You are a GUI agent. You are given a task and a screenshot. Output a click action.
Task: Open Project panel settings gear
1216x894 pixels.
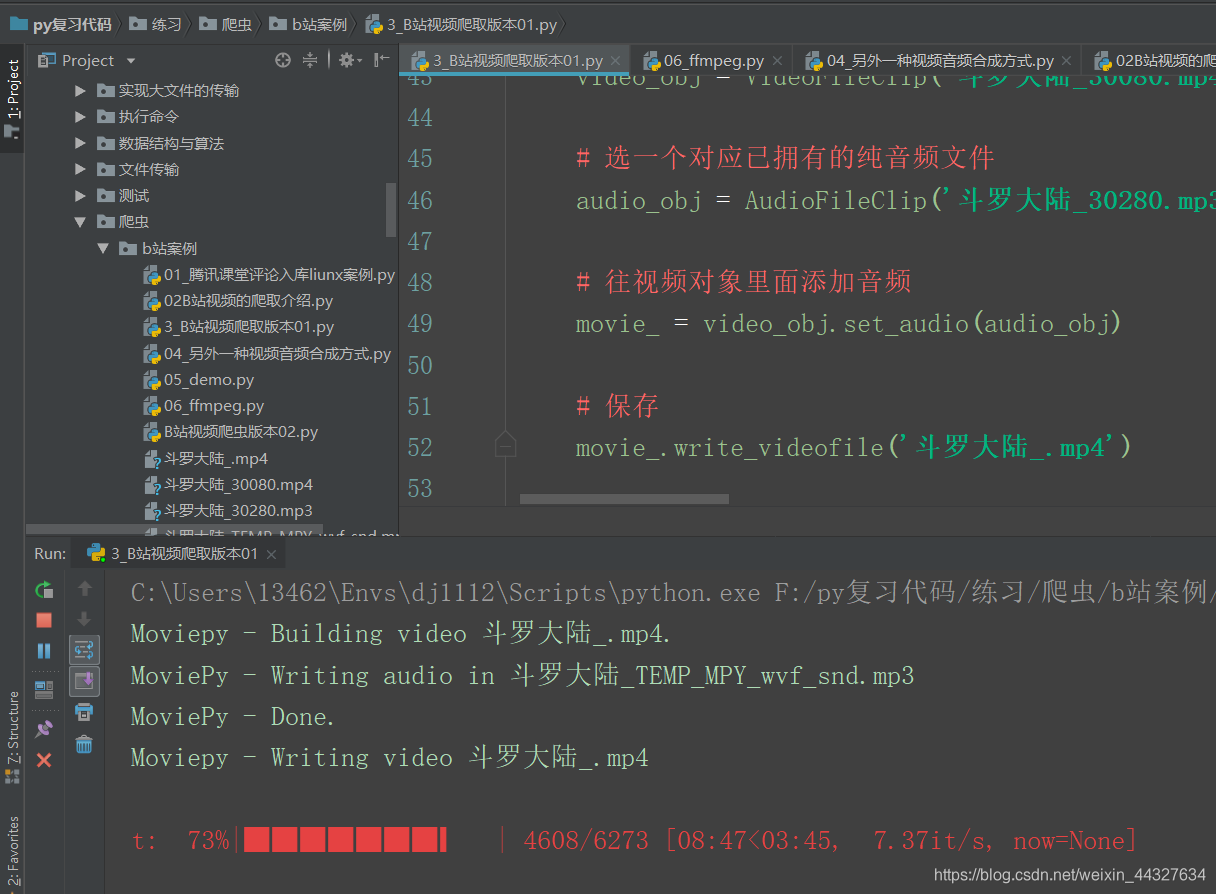coord(347,60)
